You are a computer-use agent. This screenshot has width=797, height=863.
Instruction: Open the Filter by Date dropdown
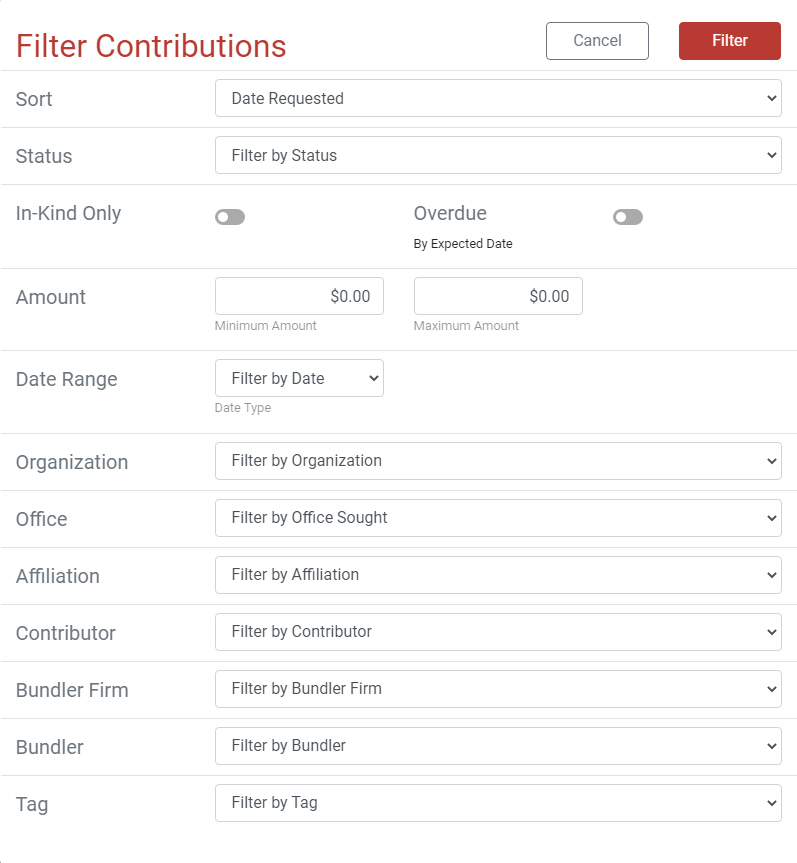coord(299,378)
